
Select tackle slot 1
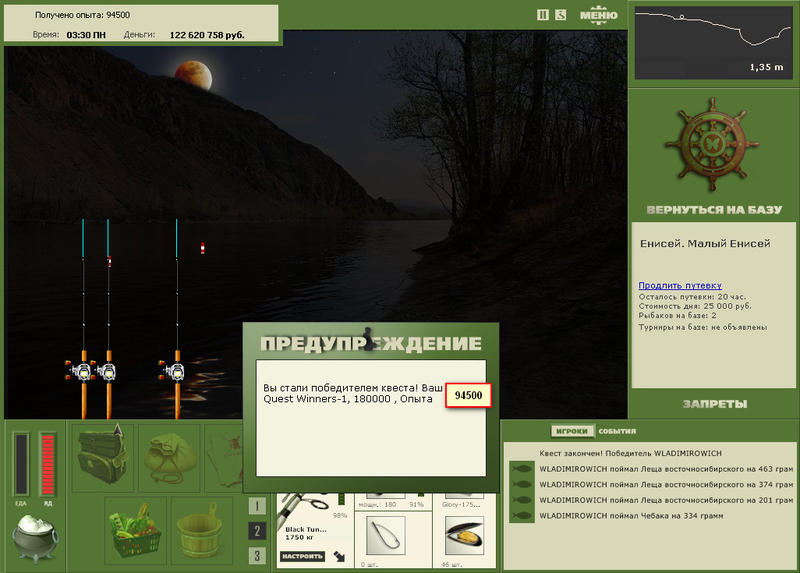click(x=257, y=506)
